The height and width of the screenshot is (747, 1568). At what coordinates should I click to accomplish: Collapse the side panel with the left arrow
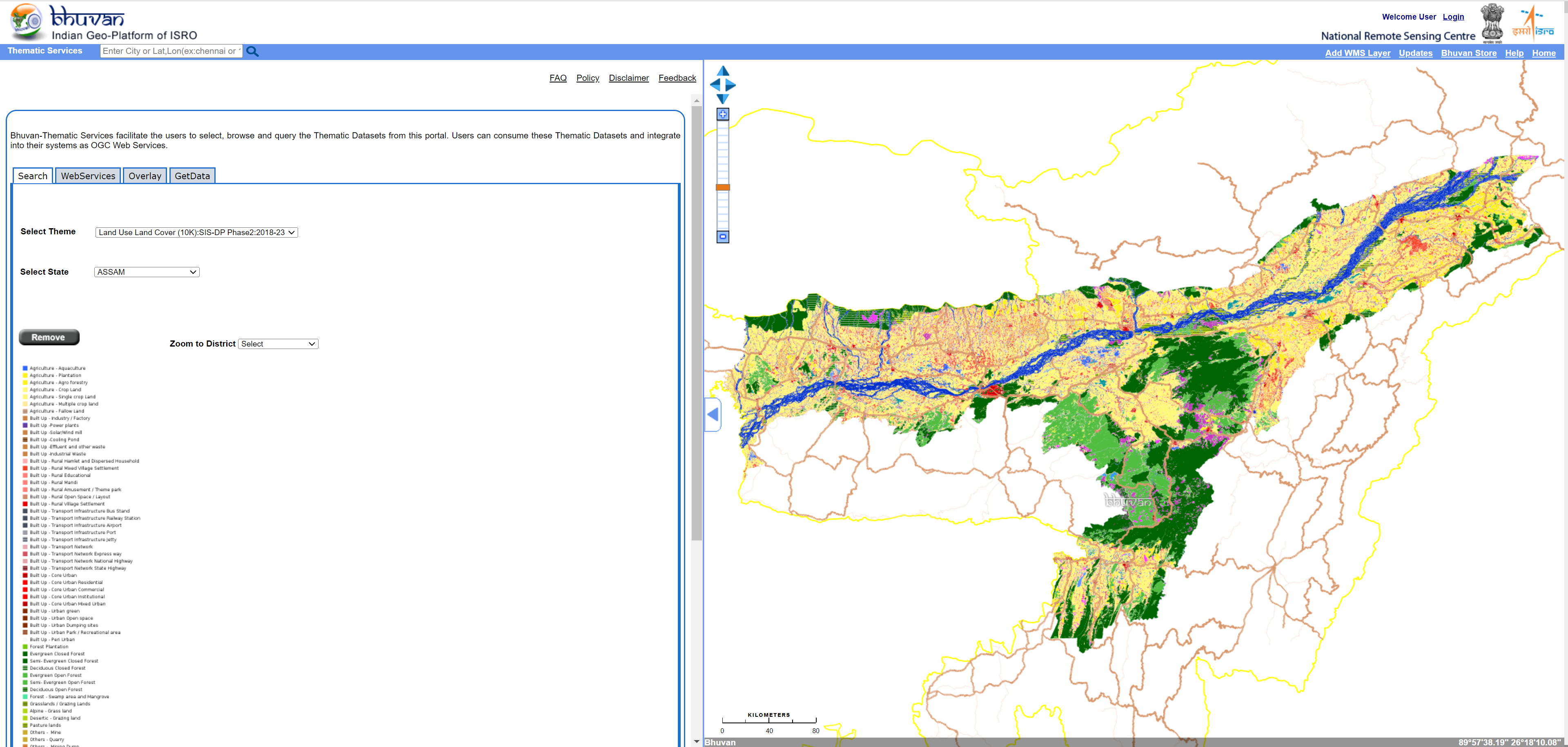tap(713, 415)
